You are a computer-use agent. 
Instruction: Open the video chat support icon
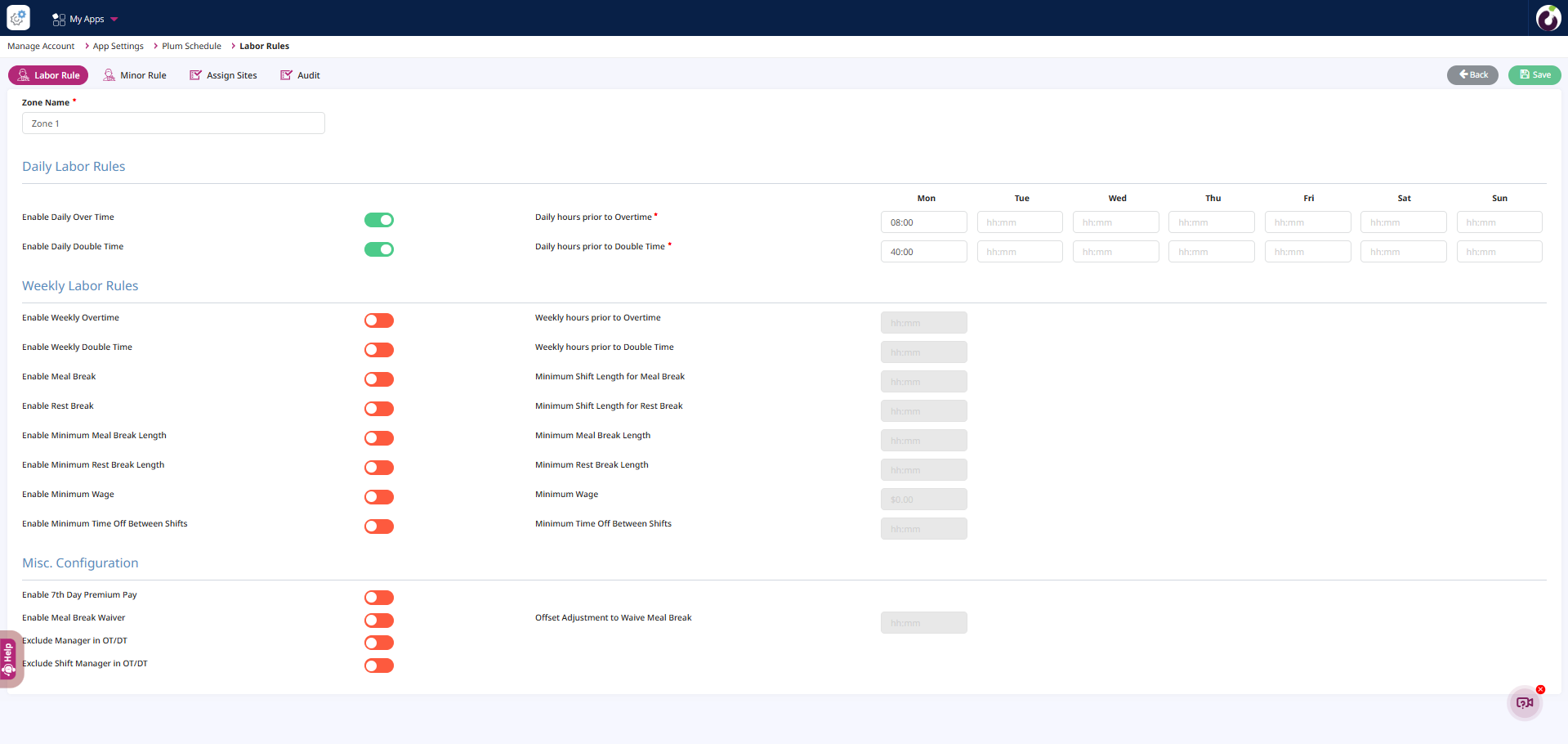coord(1524,703)
